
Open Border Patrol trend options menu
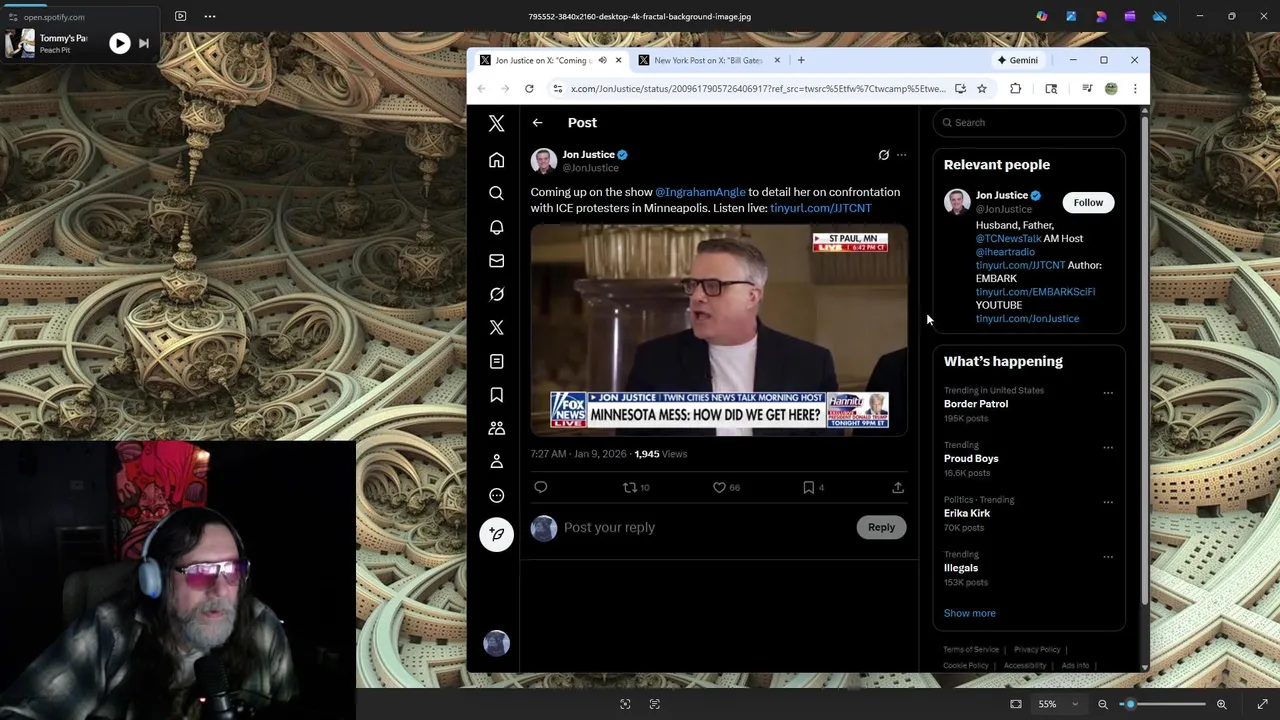[x=1108, y=393]
